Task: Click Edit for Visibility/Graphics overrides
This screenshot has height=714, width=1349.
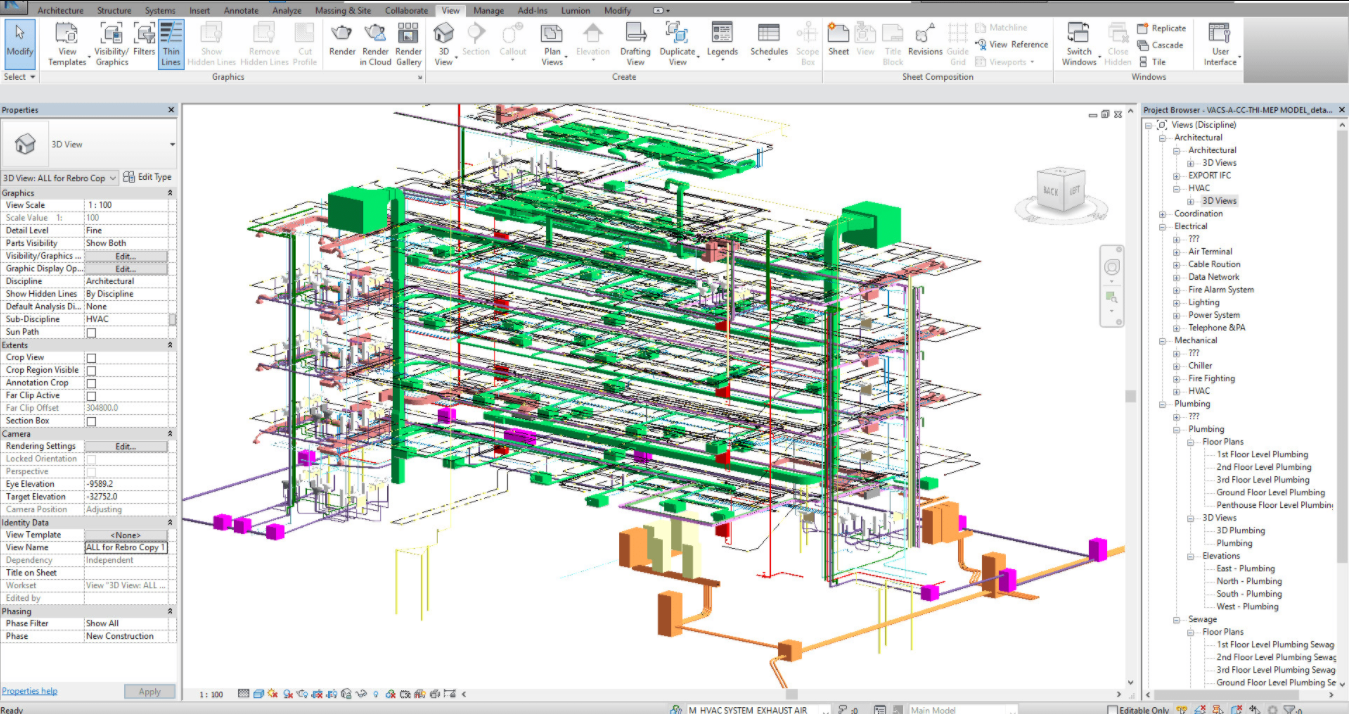Action: tap(125, 256)
